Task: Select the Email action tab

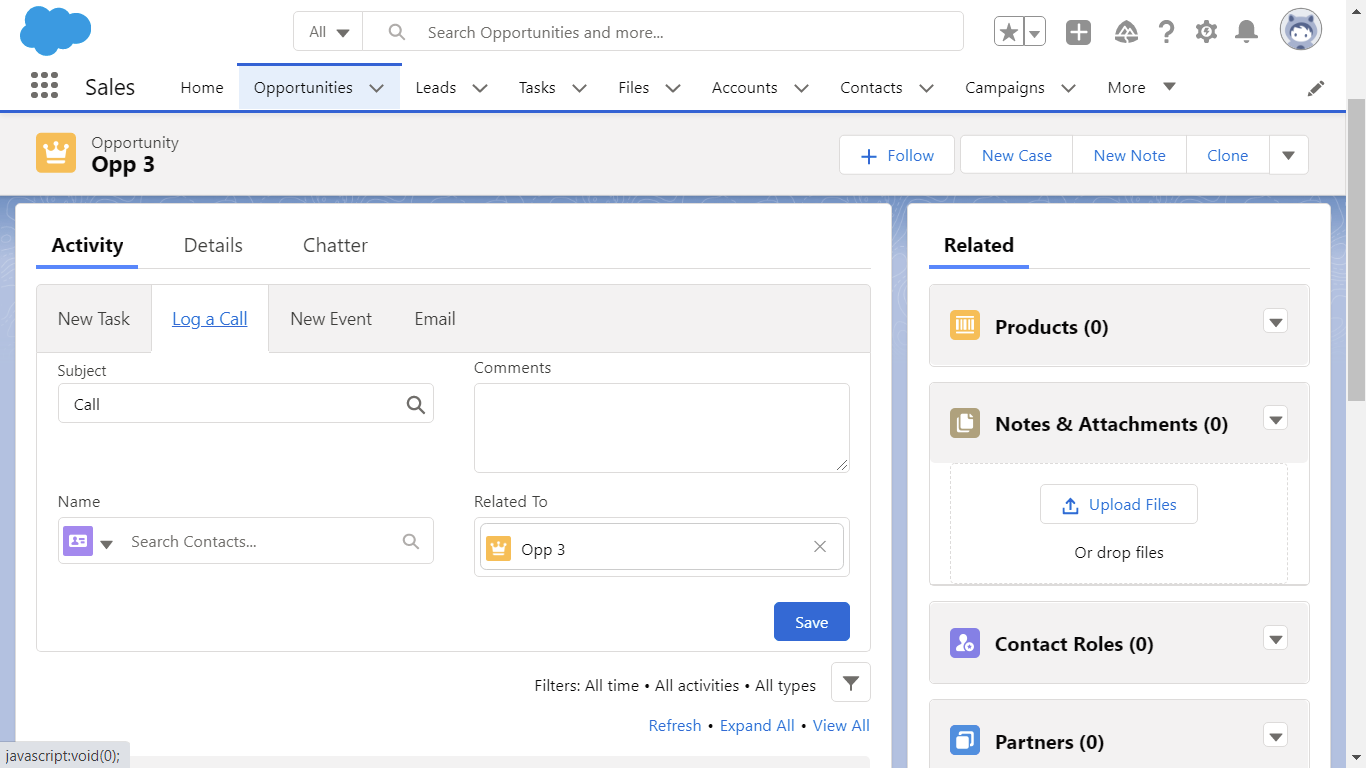Action: [x=435, y=319]
